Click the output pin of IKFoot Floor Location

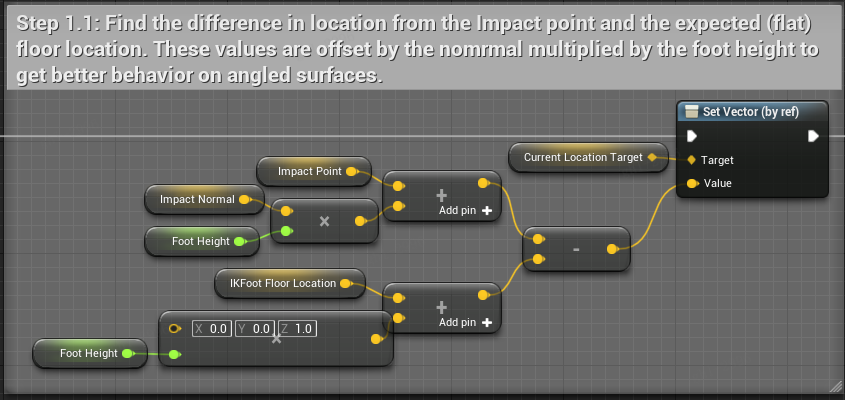[x=346, y=284]
